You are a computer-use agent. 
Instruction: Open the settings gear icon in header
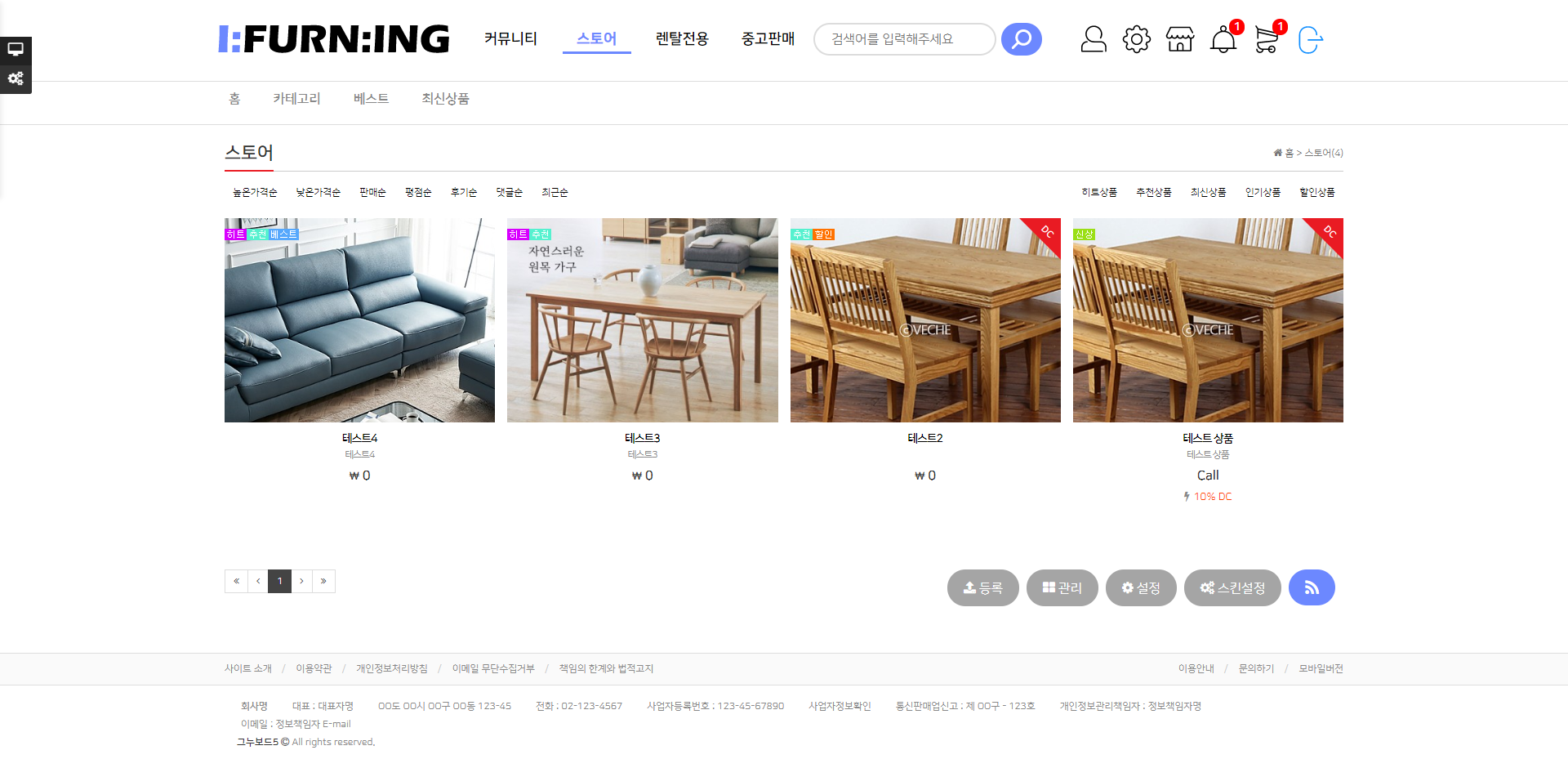click(1136, 39)
